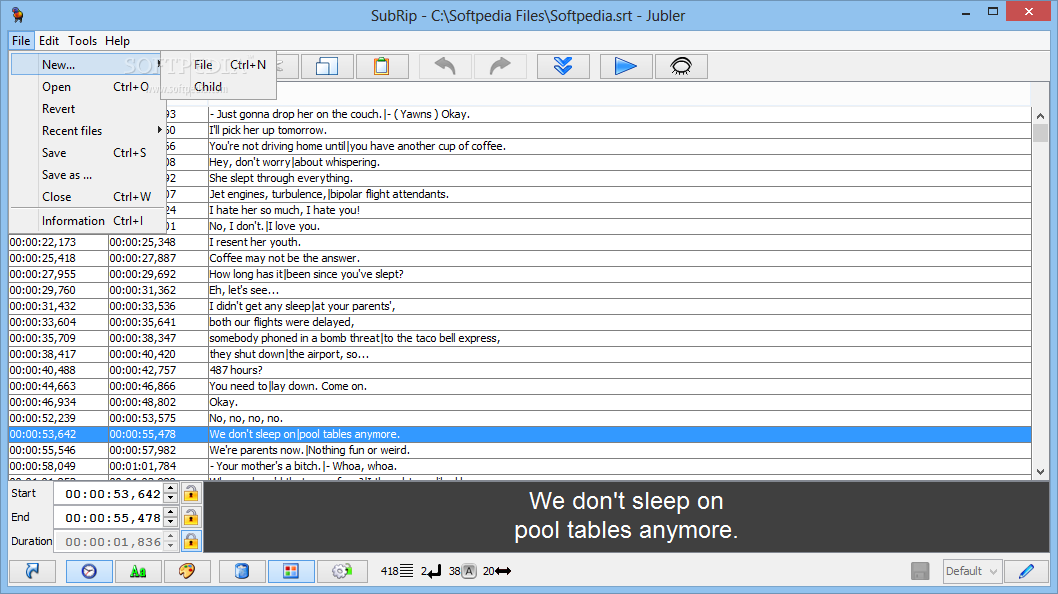Choose Save as ... from the File menu
This screenshot has height=594, width=1058.
86,175
